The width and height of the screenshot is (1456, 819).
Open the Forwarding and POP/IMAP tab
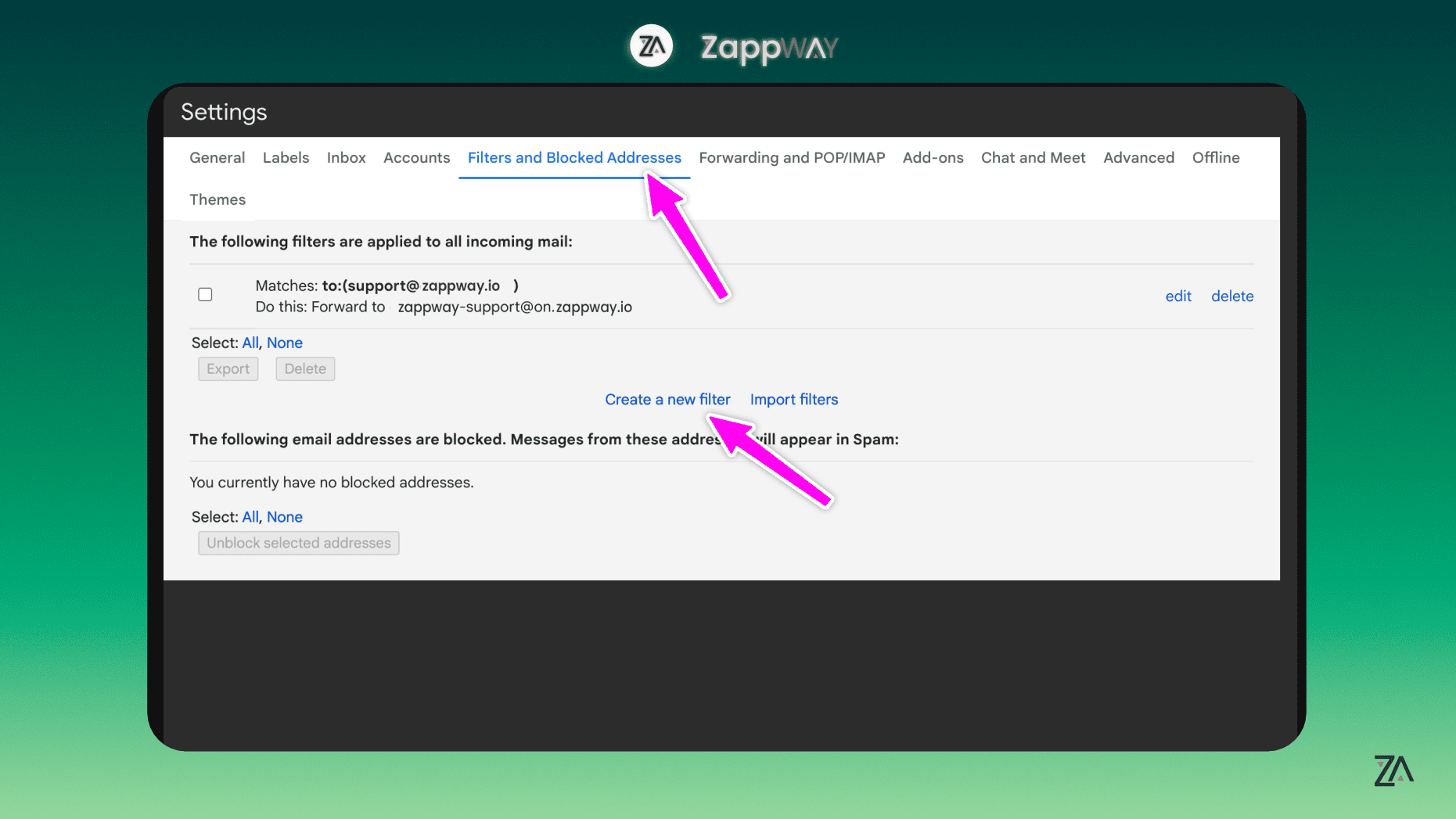[x=792, y=157]
